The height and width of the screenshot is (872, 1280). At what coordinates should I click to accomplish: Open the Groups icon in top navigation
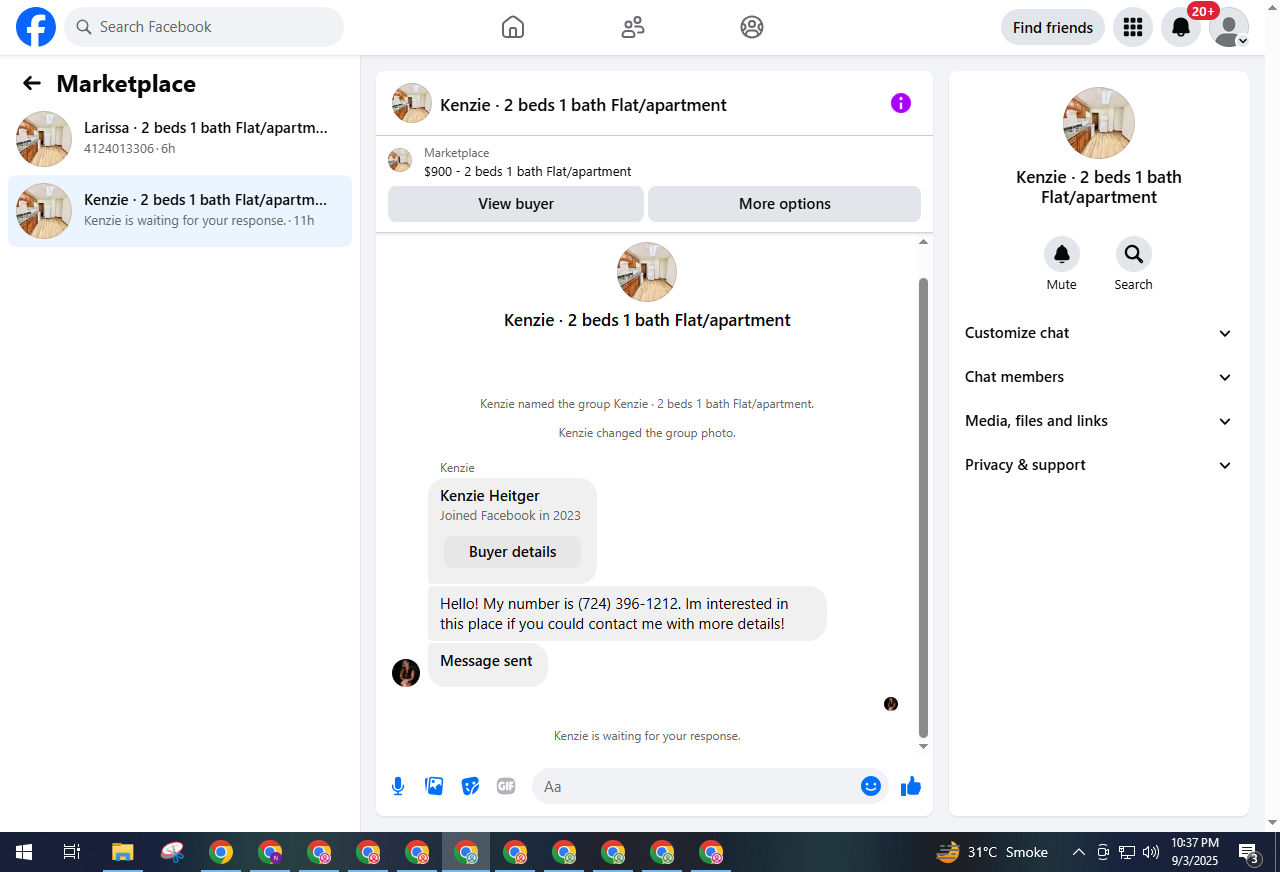[x=752, y=27]
